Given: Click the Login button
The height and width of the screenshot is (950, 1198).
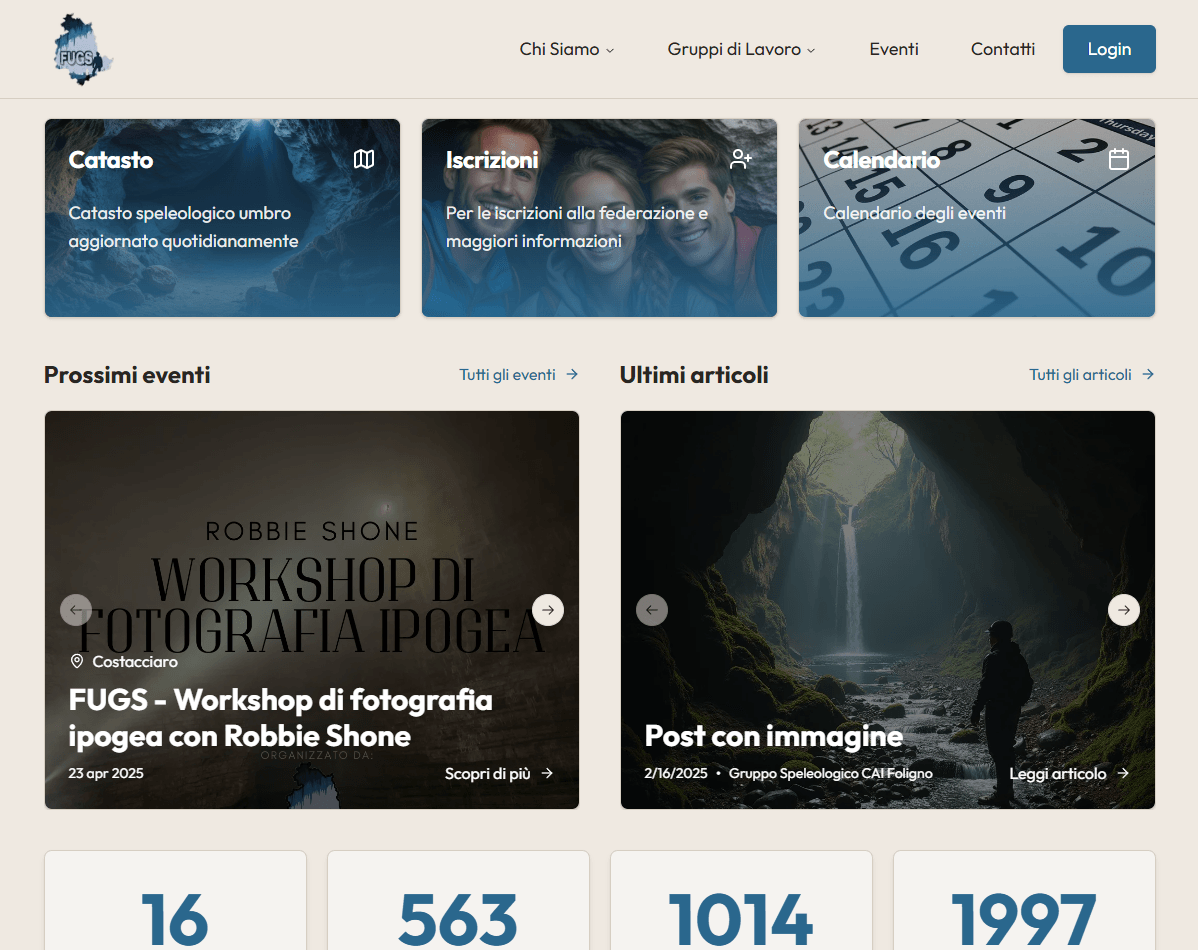Looking at the screenshot, I should point(1109,49).
